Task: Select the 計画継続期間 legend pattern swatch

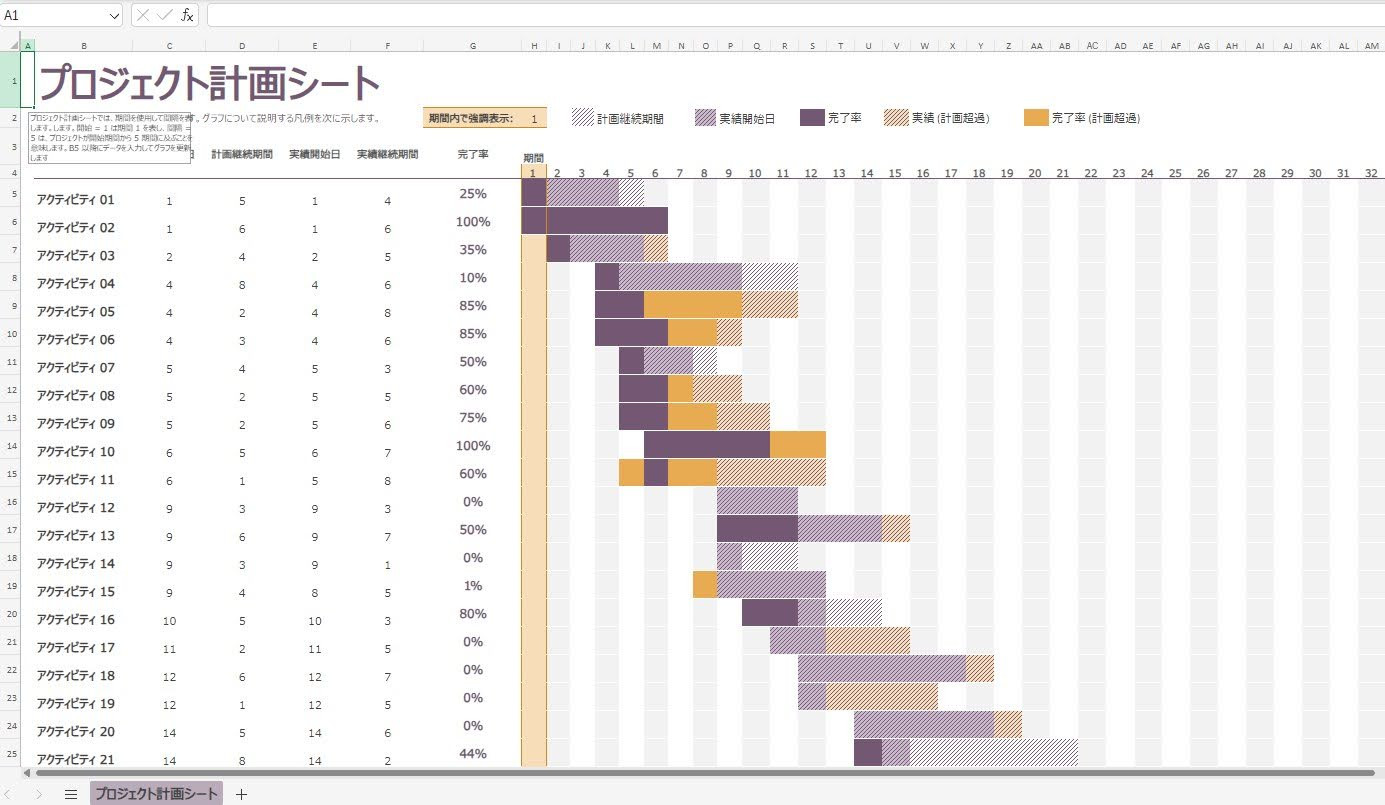Action: pyautogui.click(x=583, y=117)
